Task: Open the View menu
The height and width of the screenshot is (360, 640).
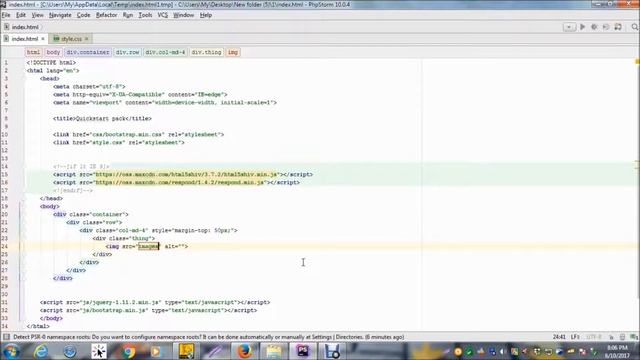Action: coord(38,15)
